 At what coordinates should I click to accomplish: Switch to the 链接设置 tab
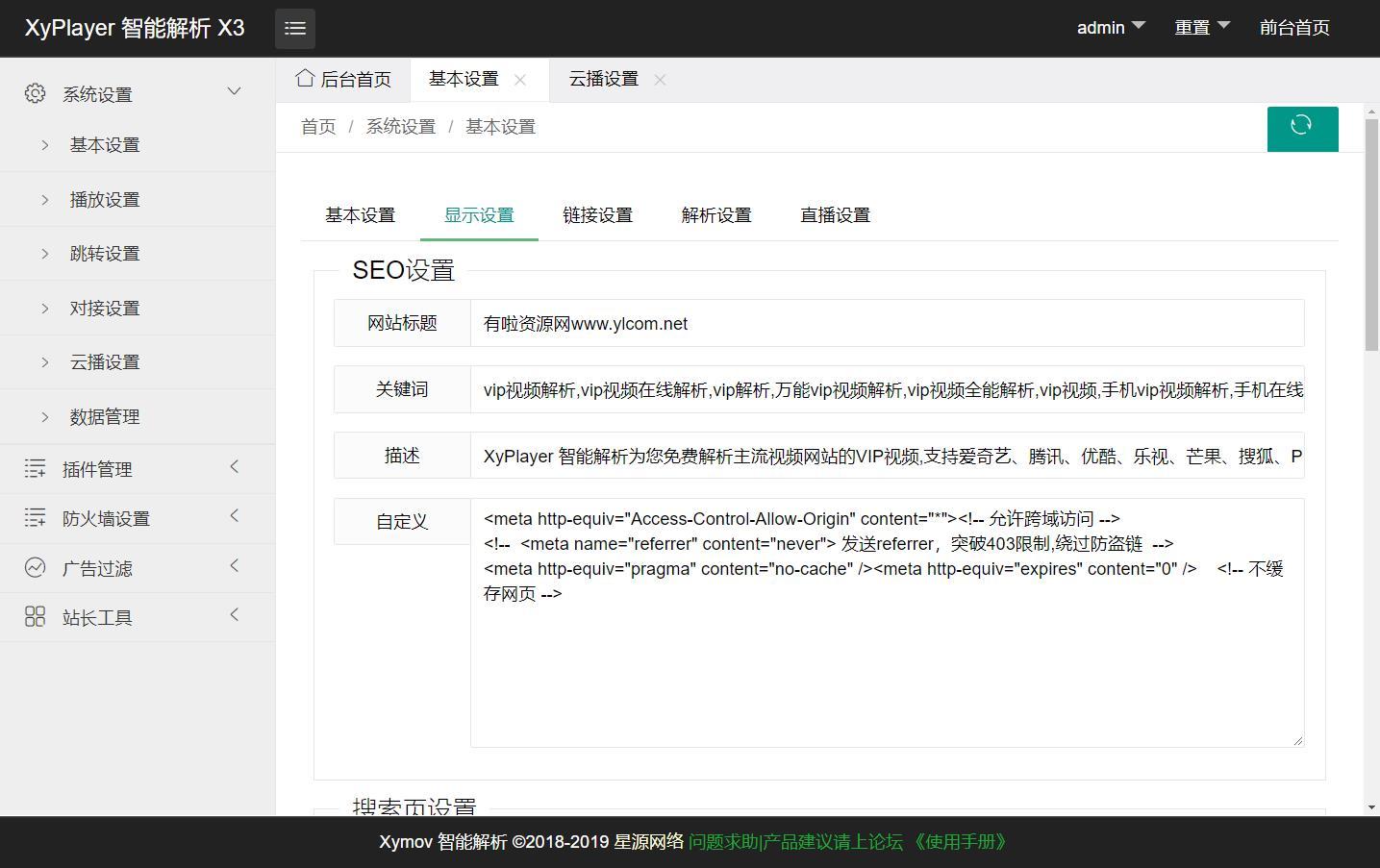(597, 214)
